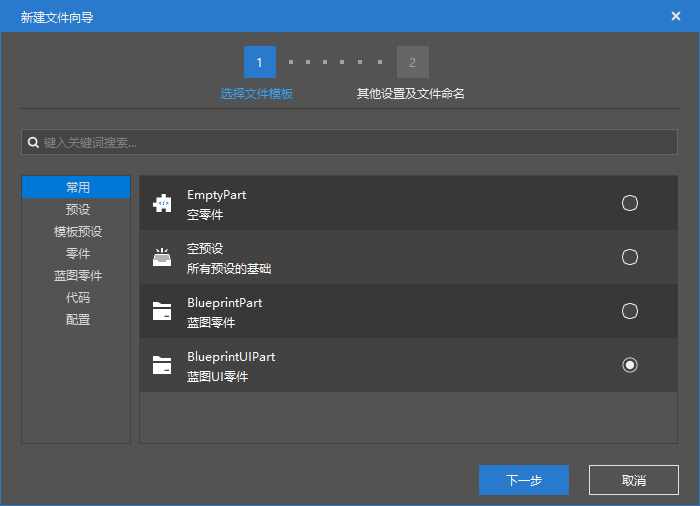Click the BlueprintPart folder icon
Screen dimensions: 700x506
162,312
